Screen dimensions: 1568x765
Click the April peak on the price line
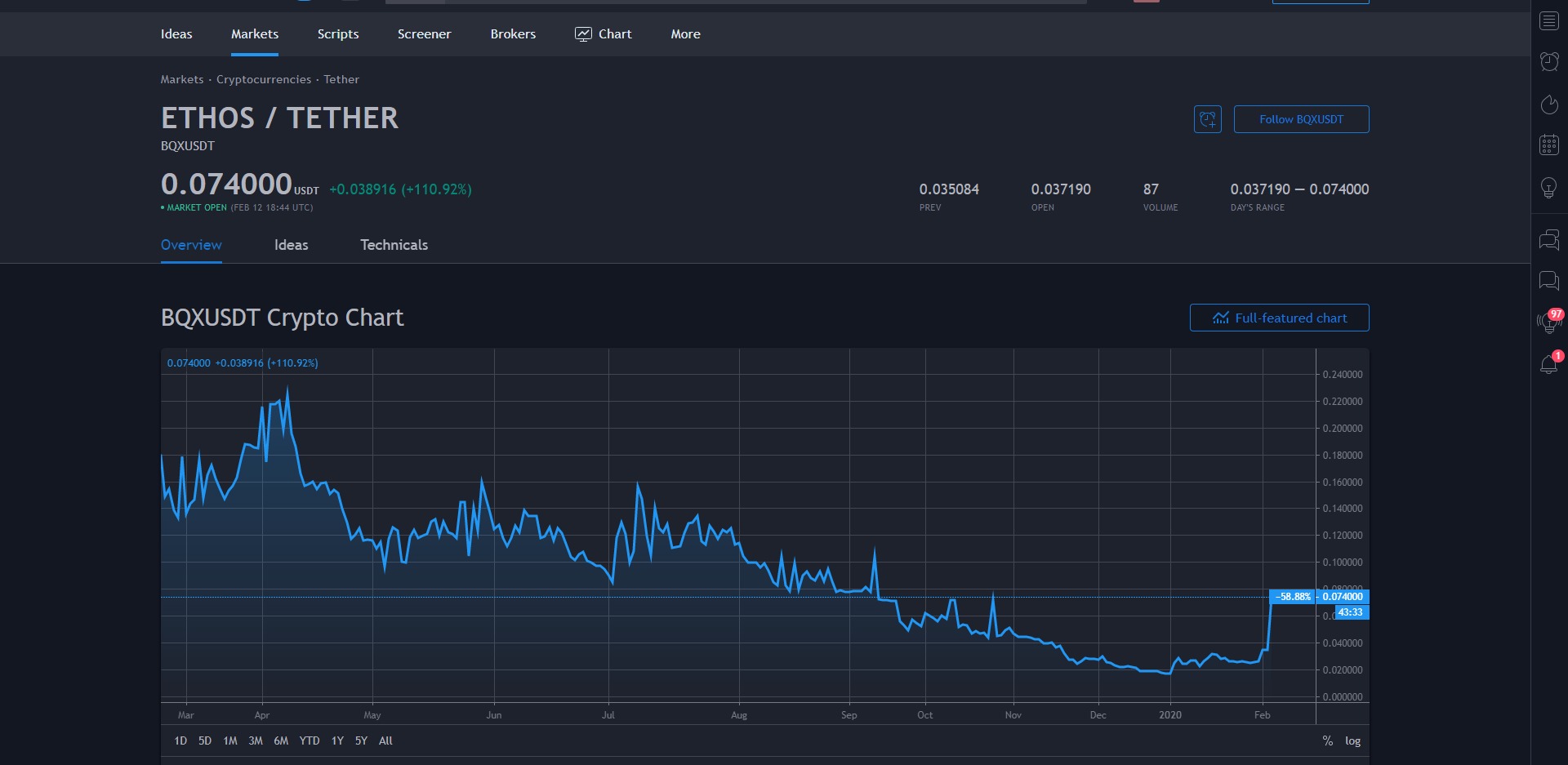(x=287, y=389)
